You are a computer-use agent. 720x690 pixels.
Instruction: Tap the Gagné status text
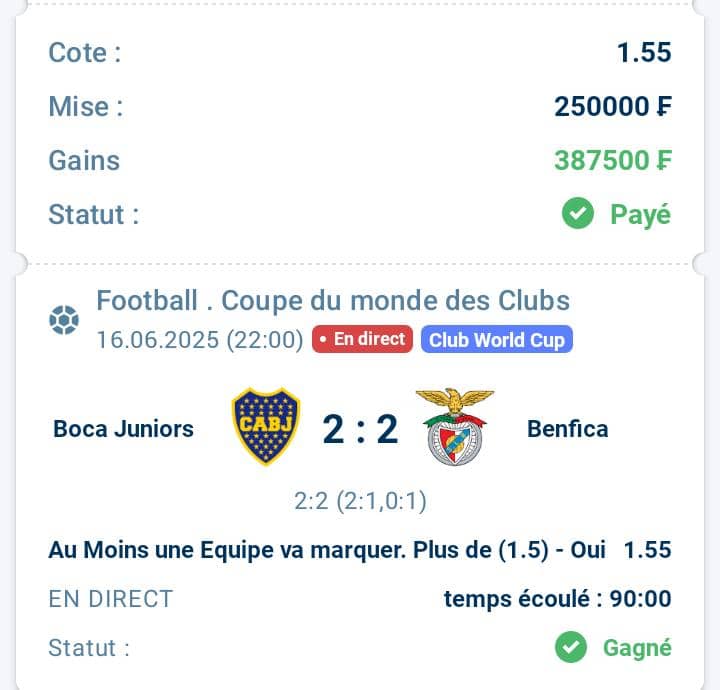(x=637, y=648)
